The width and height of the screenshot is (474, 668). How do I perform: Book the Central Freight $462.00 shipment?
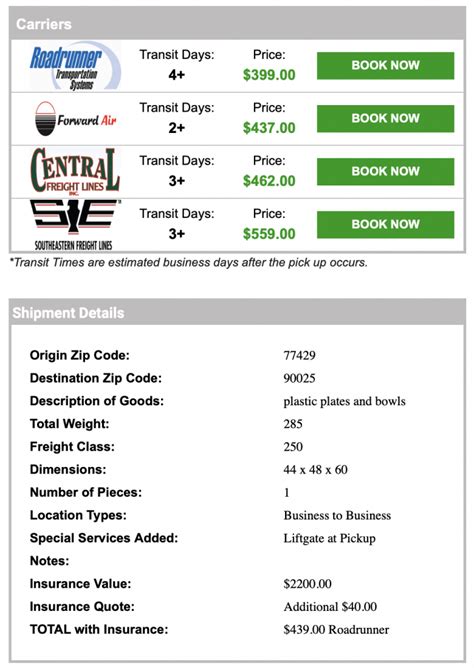[385, 171]
